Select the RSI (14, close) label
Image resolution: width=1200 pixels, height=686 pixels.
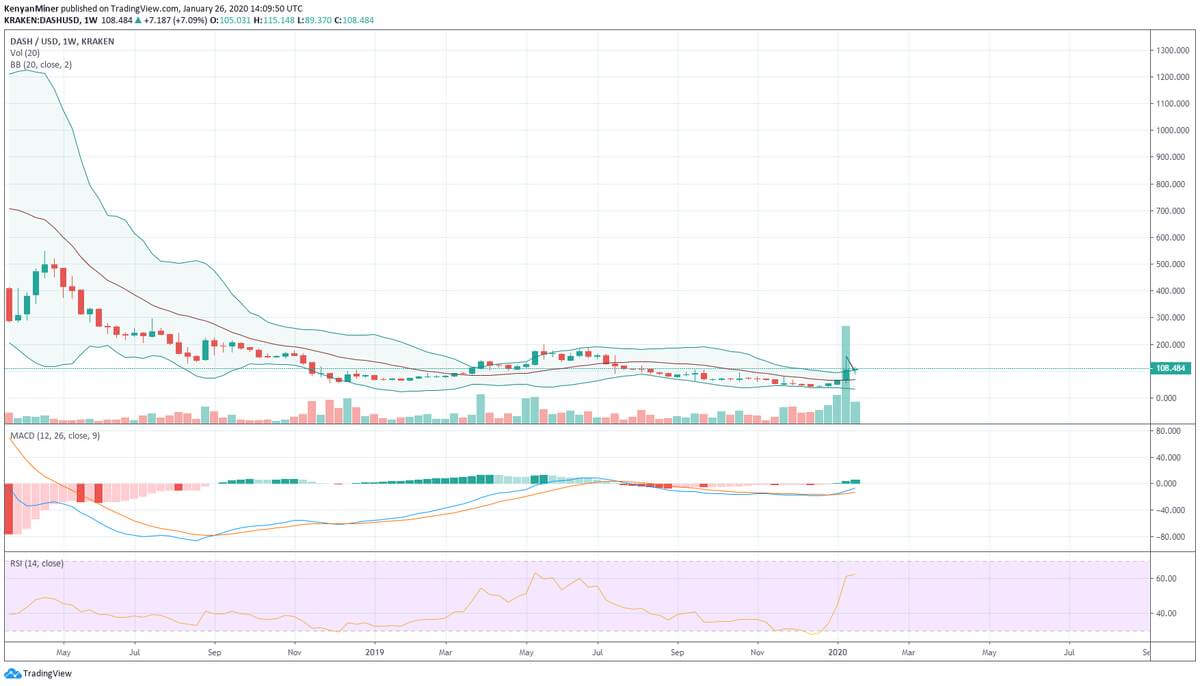(36, 563)
